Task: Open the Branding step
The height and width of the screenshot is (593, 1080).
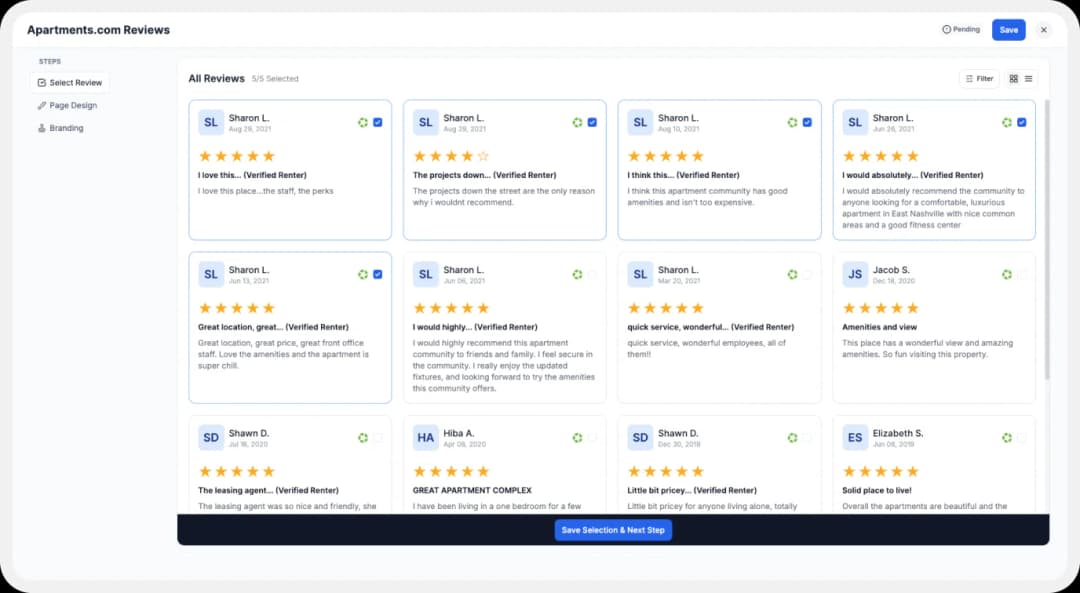Action: click(68, 128)
